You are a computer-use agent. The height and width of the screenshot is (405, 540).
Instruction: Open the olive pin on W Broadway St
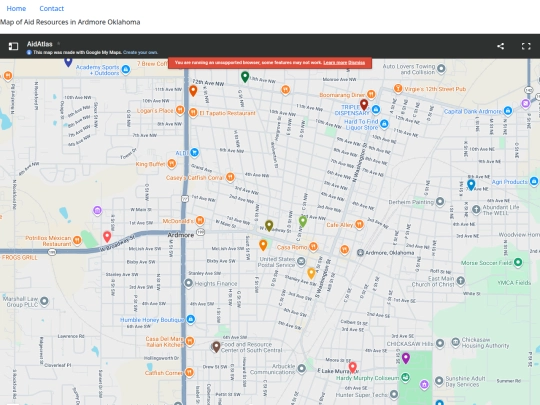pyautogui.click(x=269, y=226)
